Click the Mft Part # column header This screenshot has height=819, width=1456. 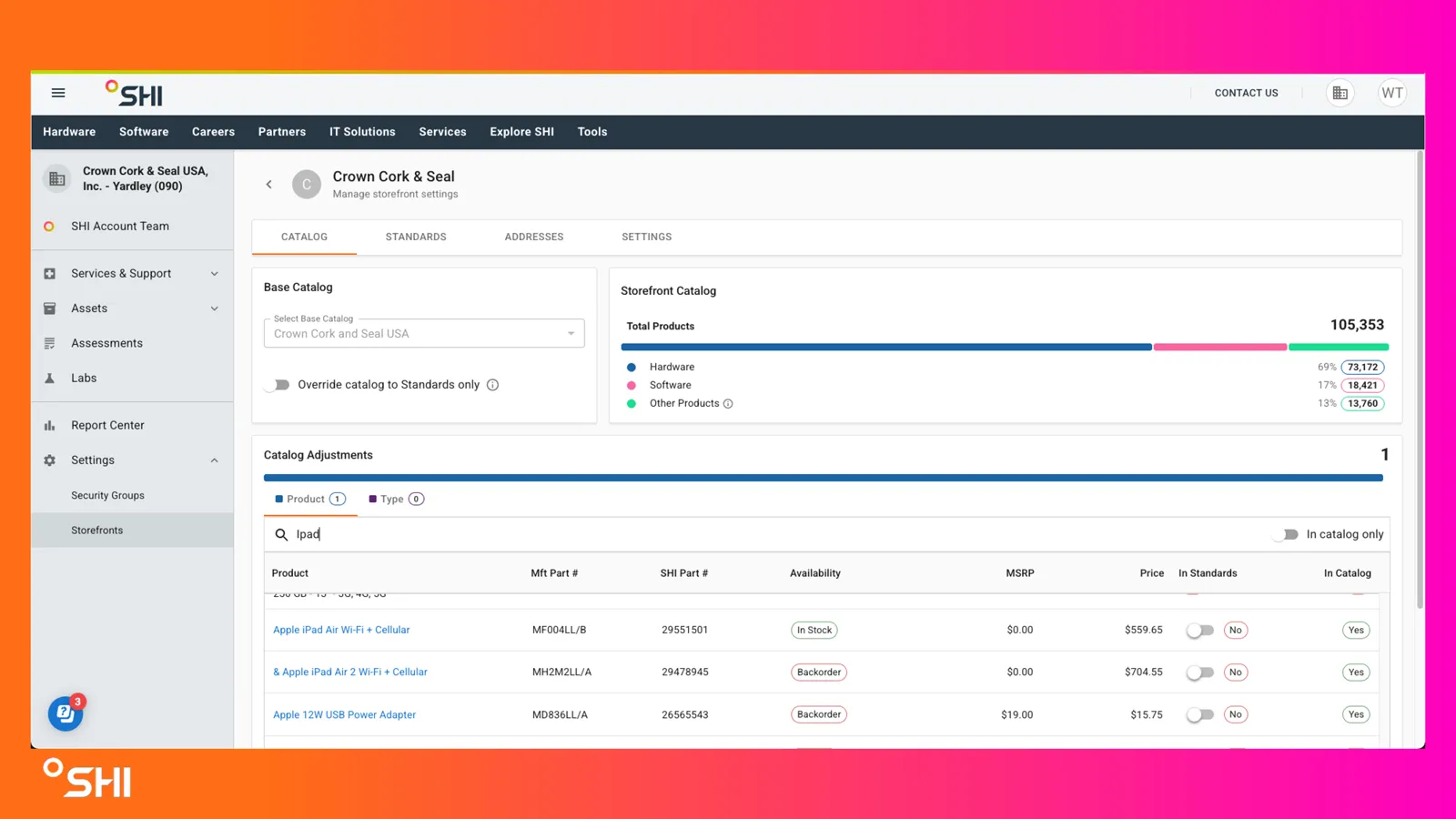[554, 573]
